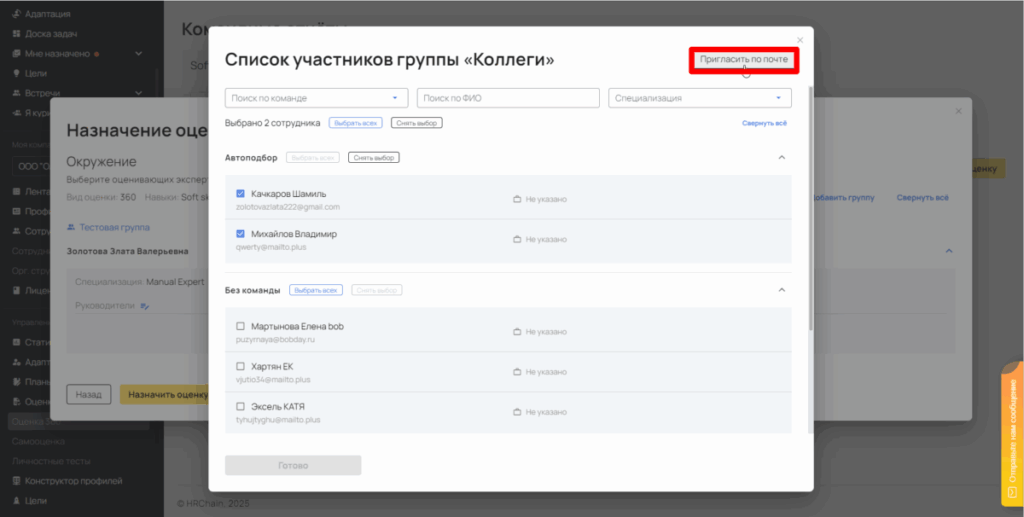Click the briefcase icon in Качкаров Шамиль row
The width and height of the screenshot is (1024, 517).
point(517,199)
